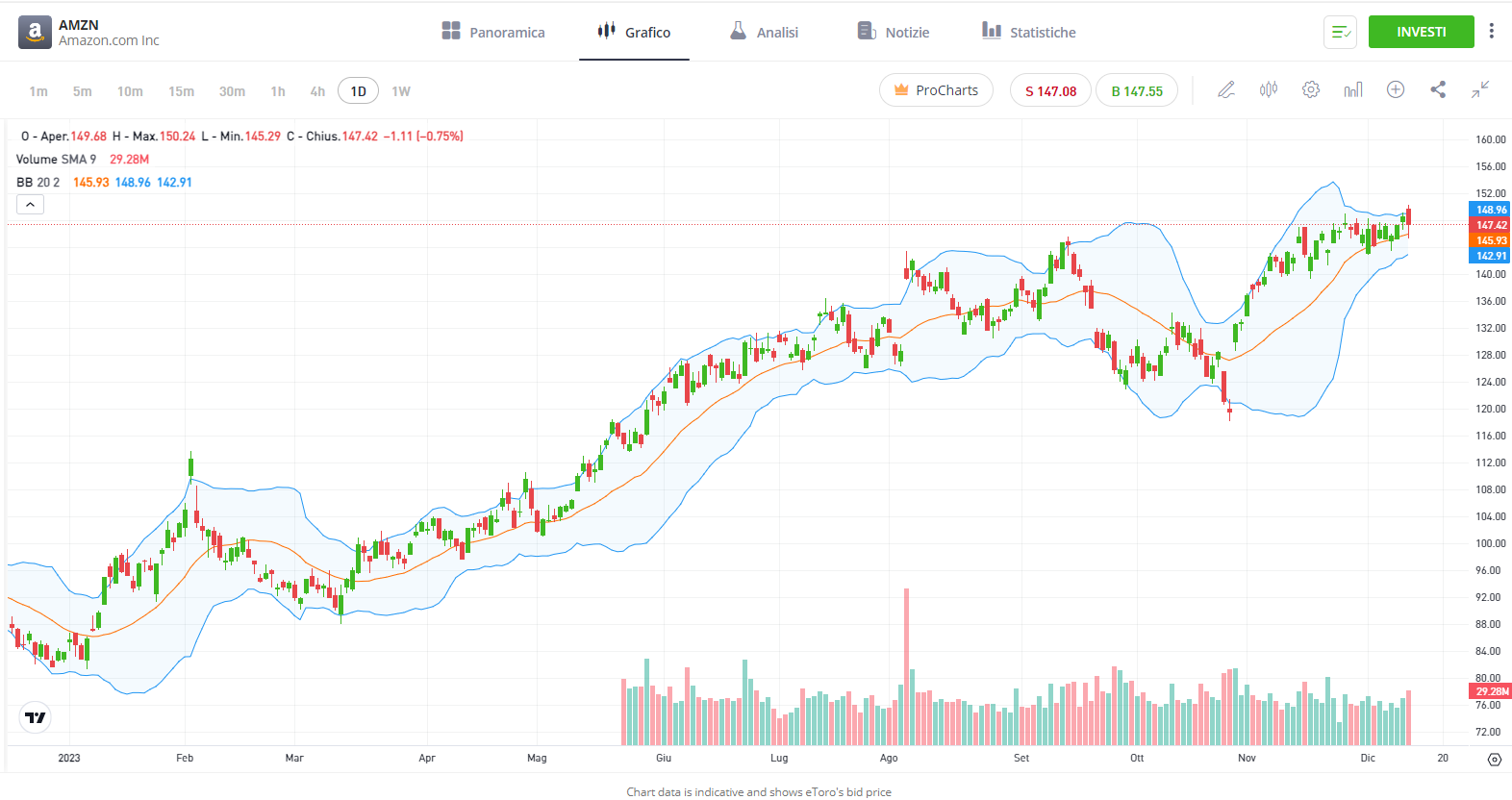The height and width of the screenshot is (800, 1512).
Task: Open the Analisi tab
Action: point(765,32)
